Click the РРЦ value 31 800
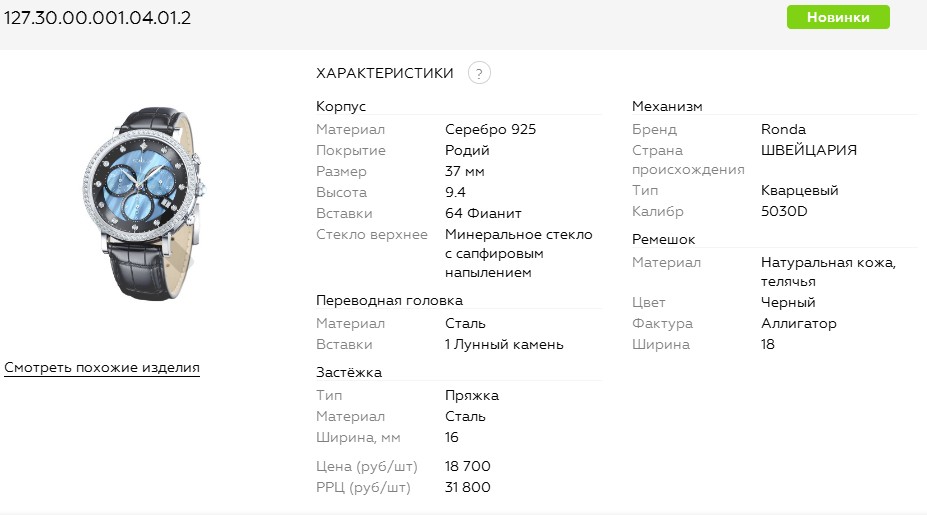Image resolution: width=927 pixels, height=515 pixels. (468, 487)
